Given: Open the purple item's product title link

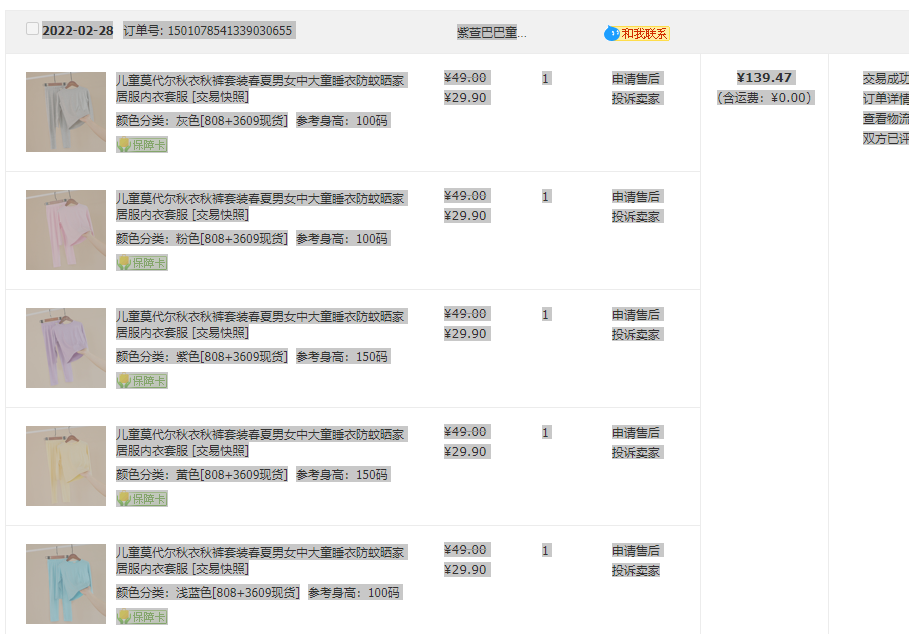Looking at the screenshot, I should [260, 316].
